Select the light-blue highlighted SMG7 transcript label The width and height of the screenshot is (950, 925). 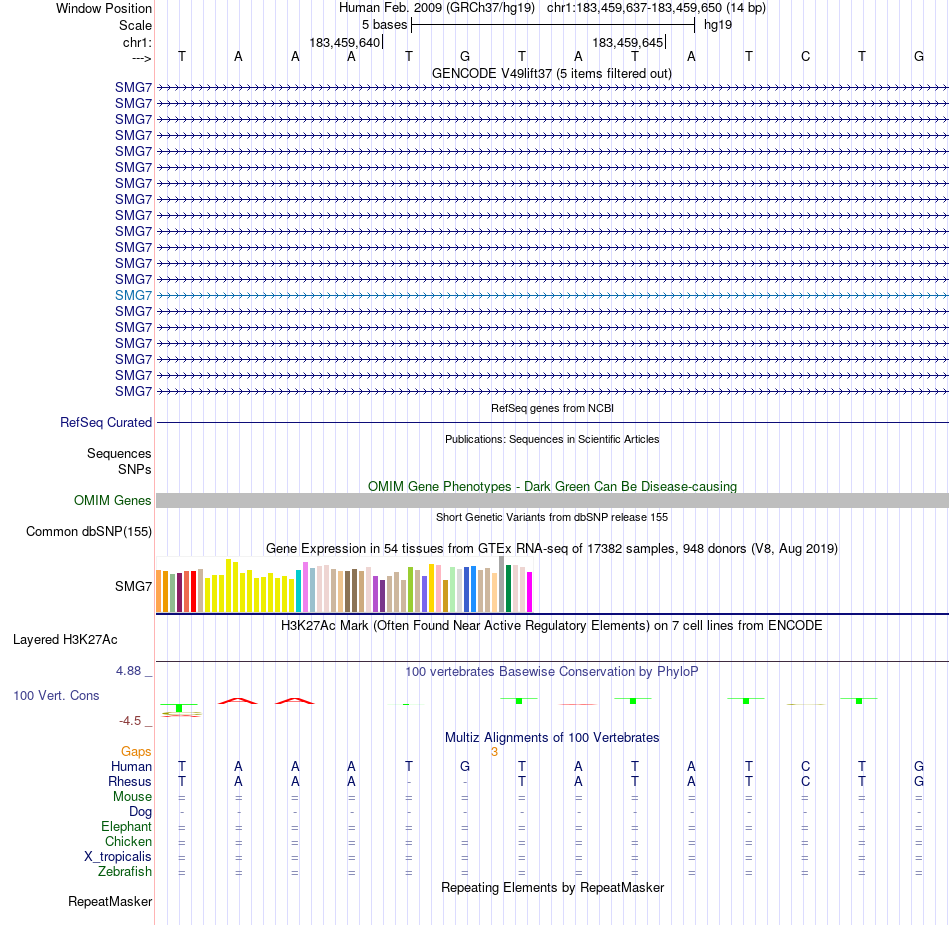pyautogui.click(x=133, y=295)
